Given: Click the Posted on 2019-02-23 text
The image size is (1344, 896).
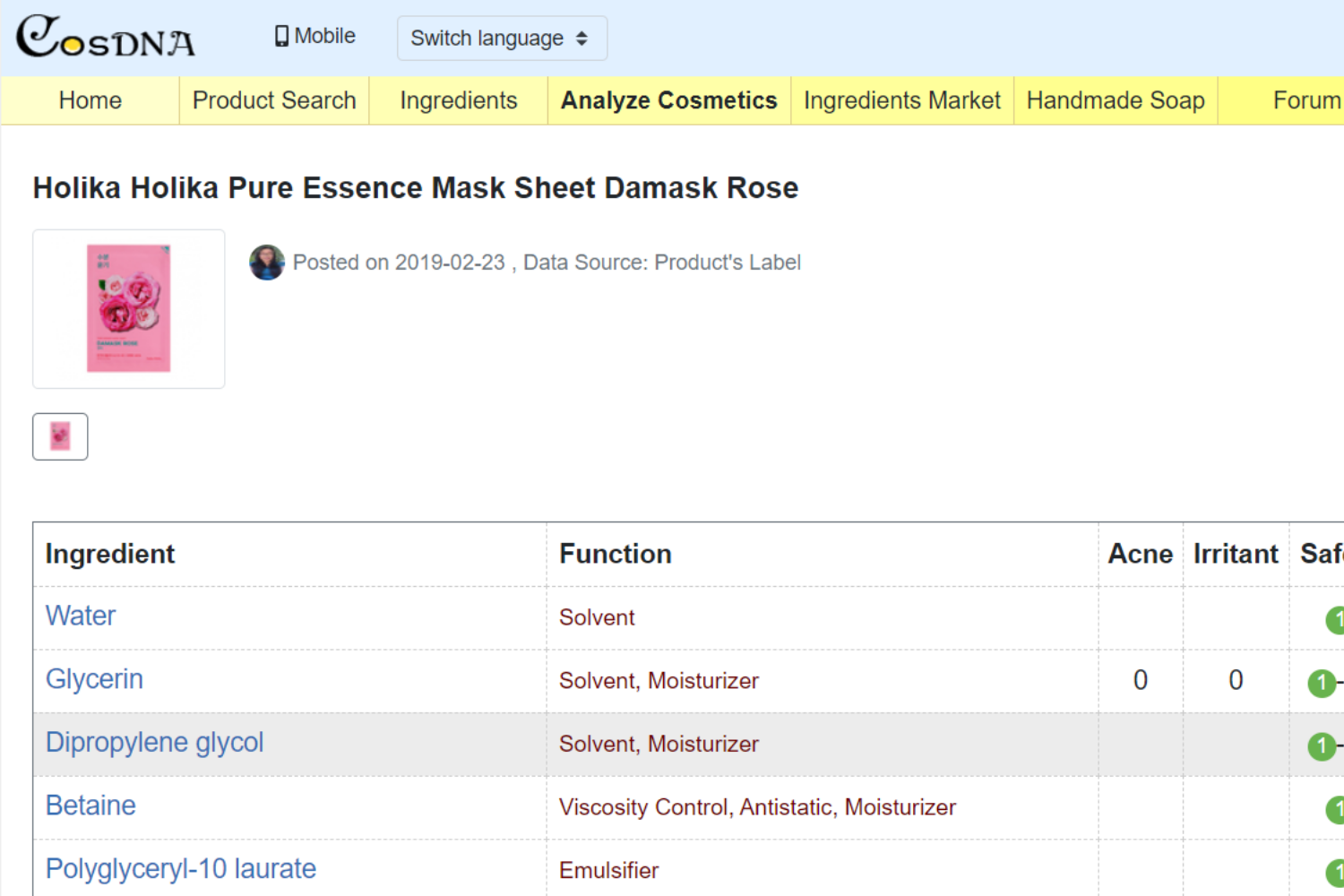Looking at the screenshot, I should point(399,263).
